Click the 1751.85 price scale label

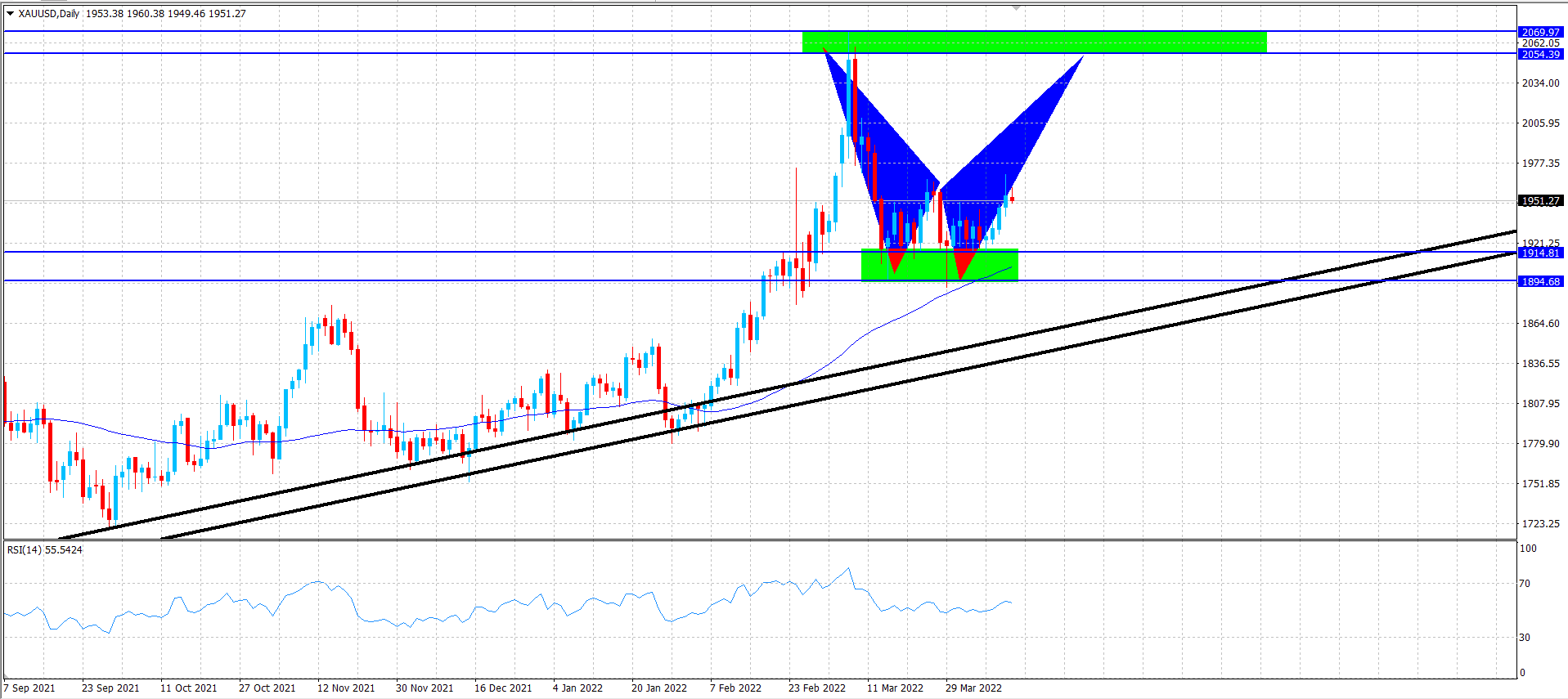tap(1540, 483)
